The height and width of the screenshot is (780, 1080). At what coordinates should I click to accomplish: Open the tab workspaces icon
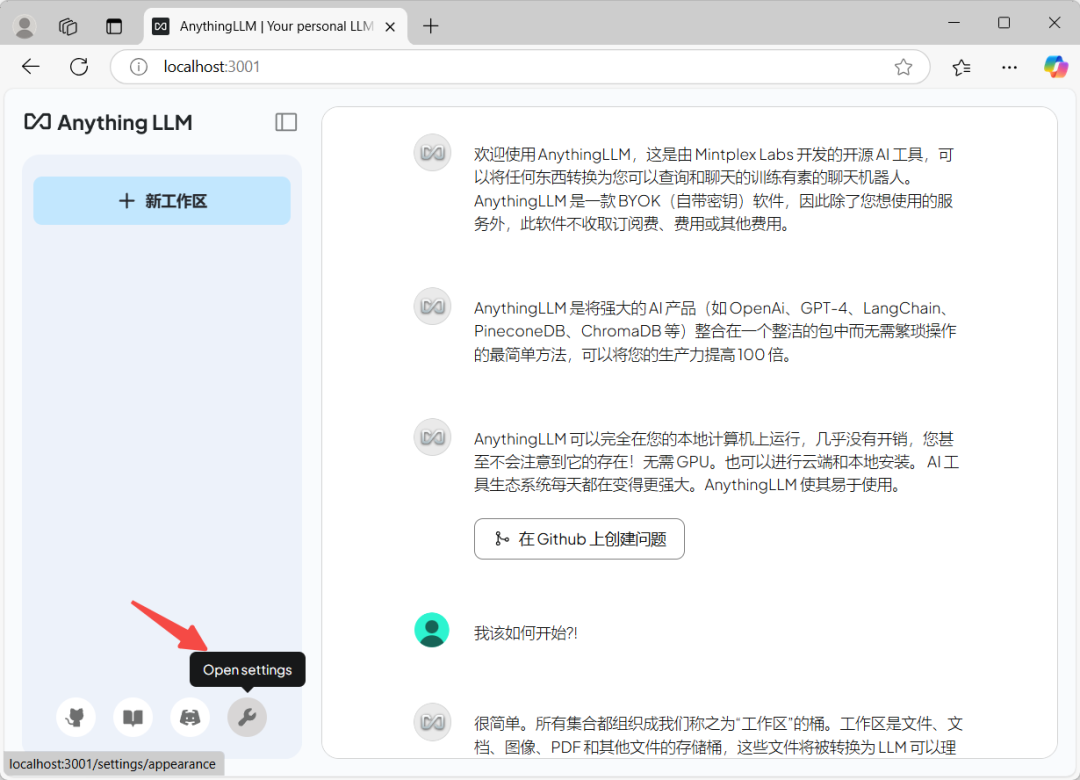[68, 26]
